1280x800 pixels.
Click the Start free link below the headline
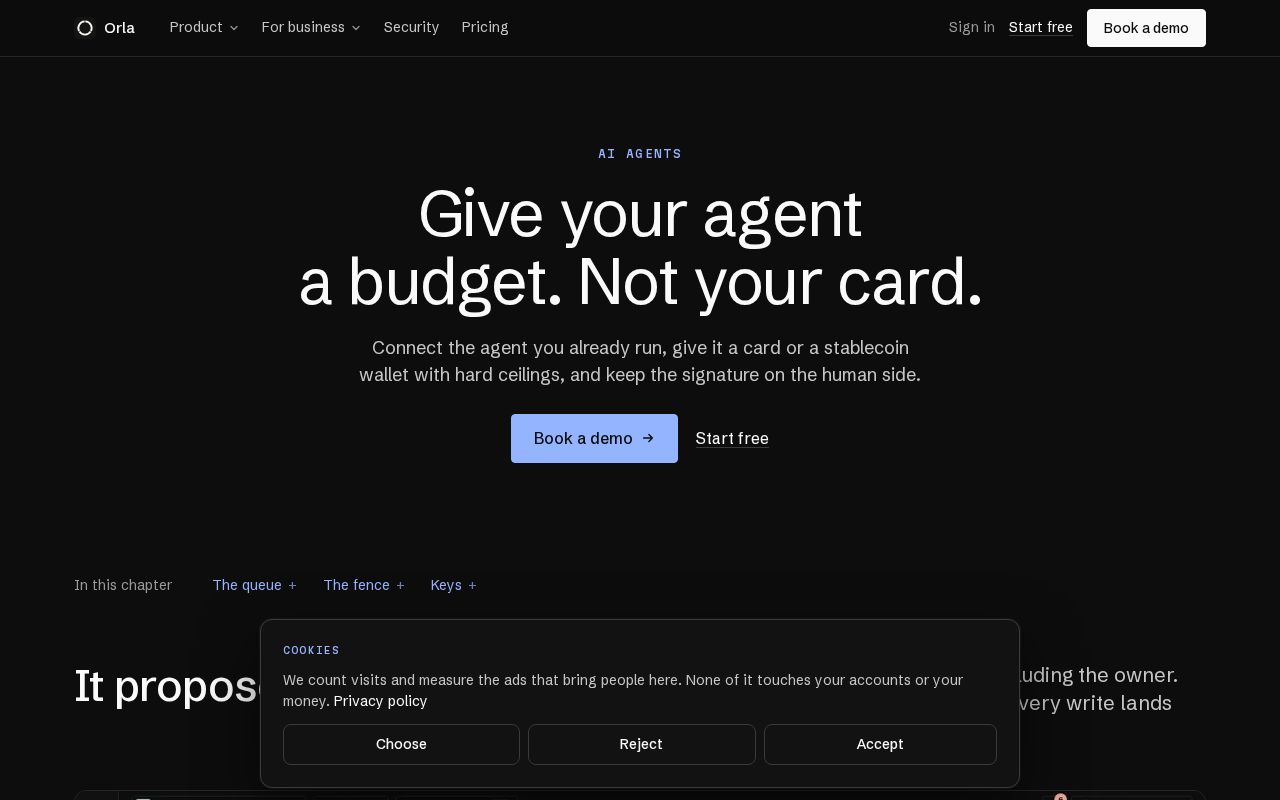point(732,438)
